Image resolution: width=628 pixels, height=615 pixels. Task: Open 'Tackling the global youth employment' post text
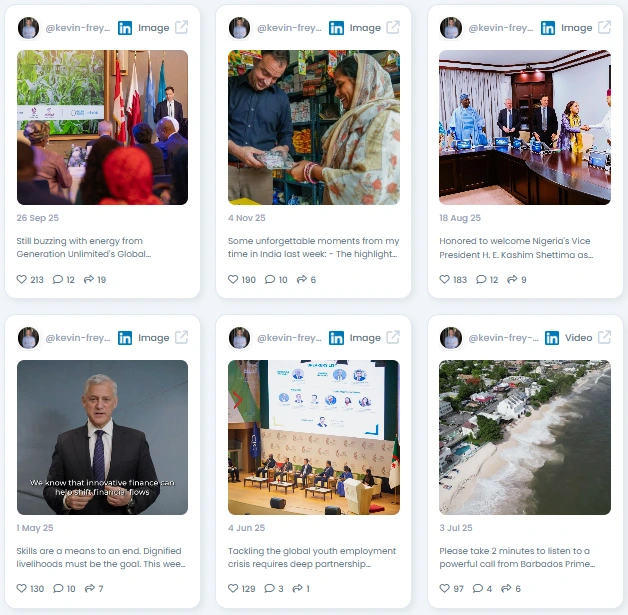click(312, 557)
